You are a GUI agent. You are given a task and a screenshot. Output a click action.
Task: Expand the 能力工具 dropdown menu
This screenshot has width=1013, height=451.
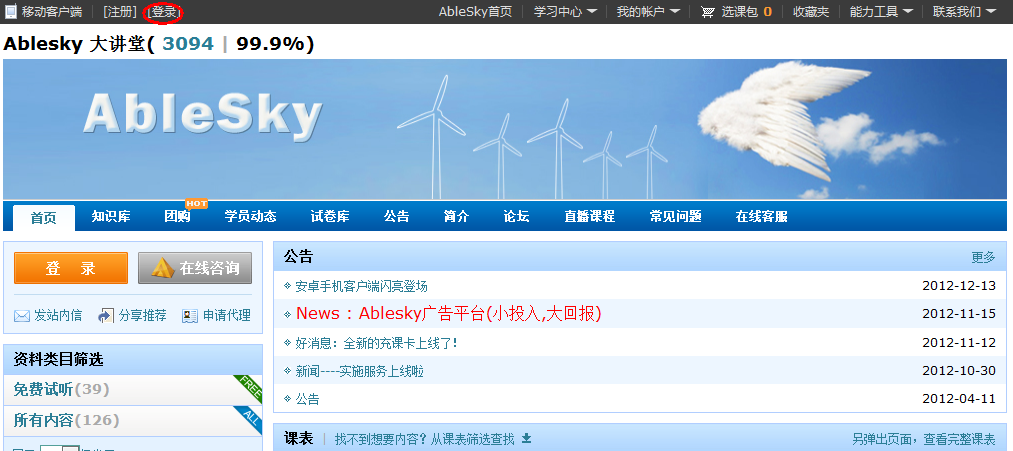click(881, 12)
